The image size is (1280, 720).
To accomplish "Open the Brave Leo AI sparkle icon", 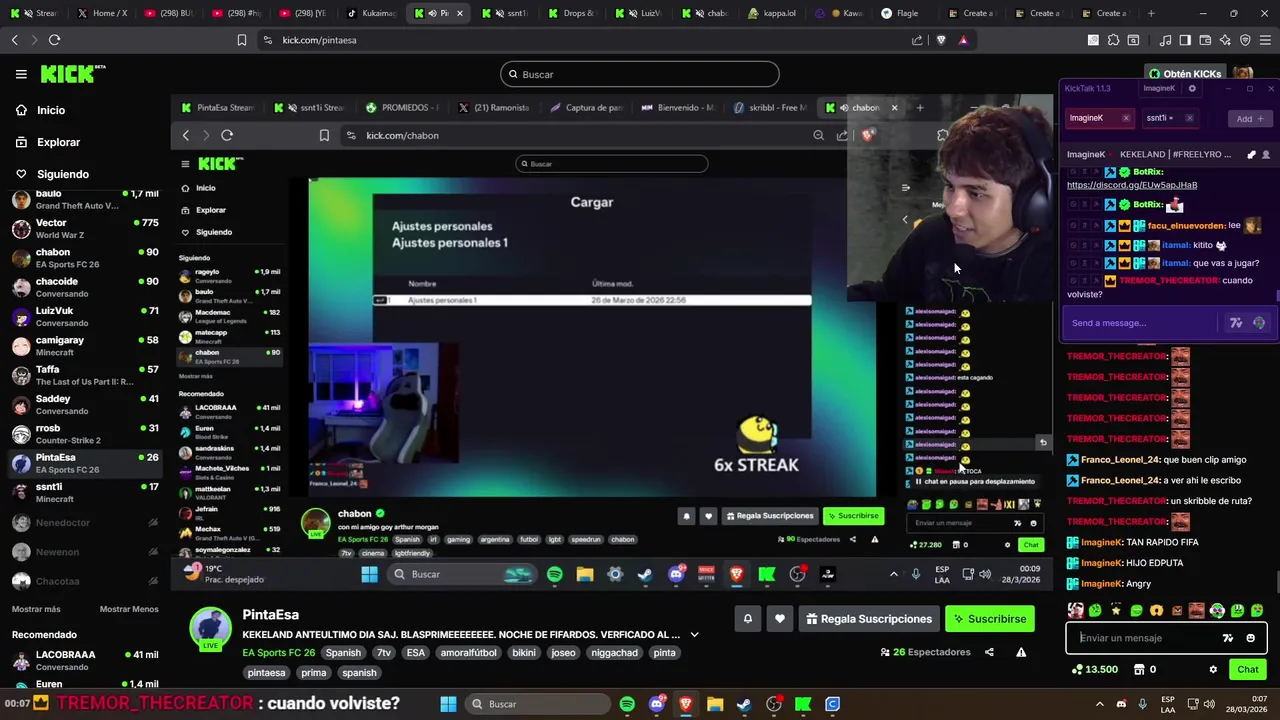I will tap(1225, 40).
